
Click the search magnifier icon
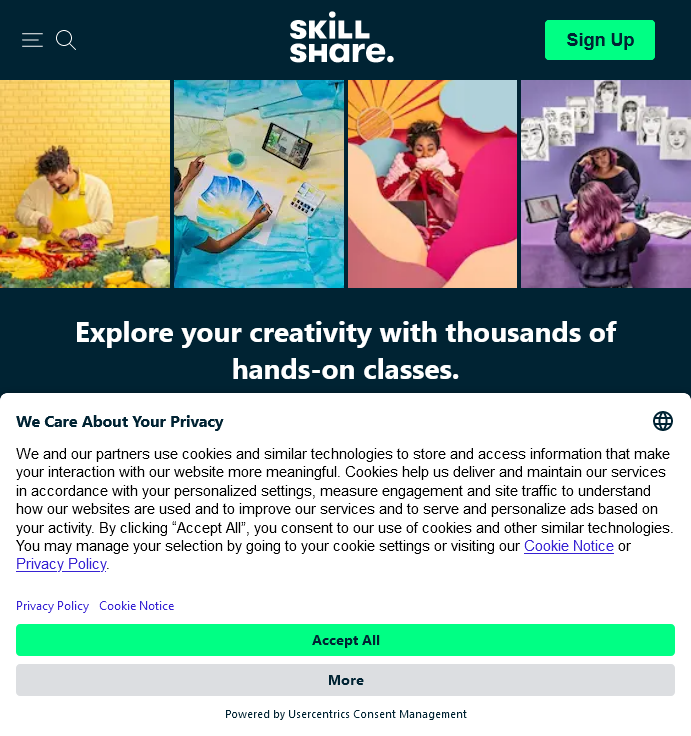pyautogui.click(x=66, y=40)
